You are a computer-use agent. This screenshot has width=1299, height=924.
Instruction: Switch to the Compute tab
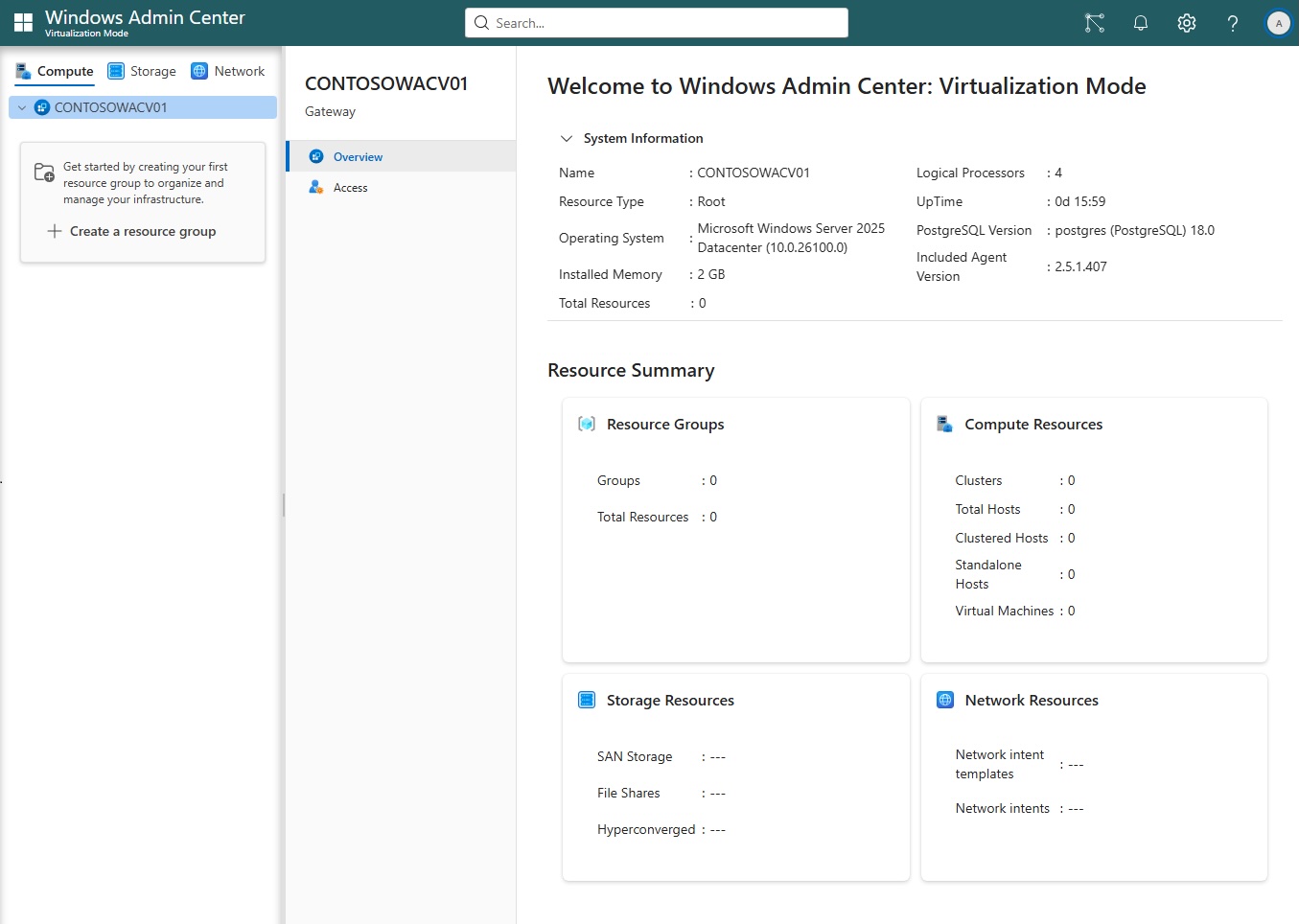coord(55,71)
